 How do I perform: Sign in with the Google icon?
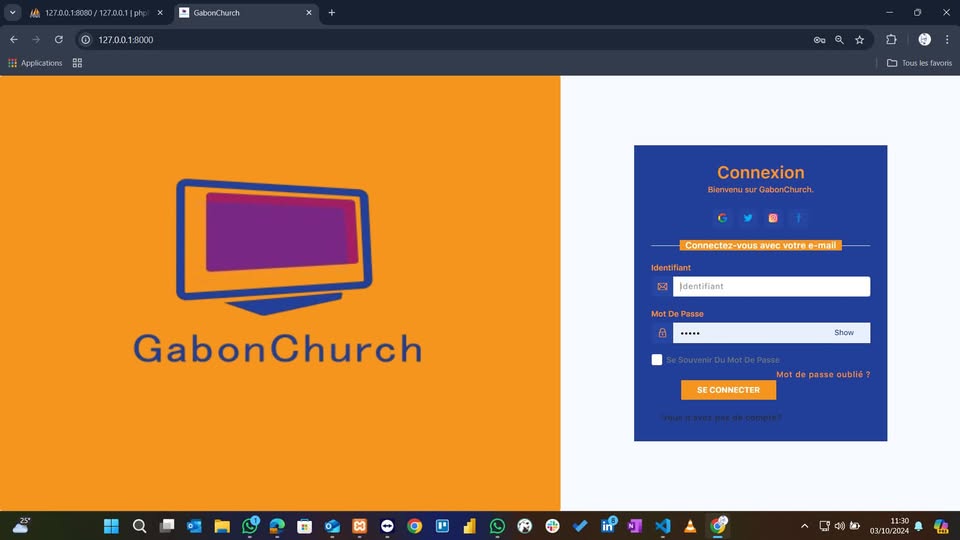click(x=722, y=218)
